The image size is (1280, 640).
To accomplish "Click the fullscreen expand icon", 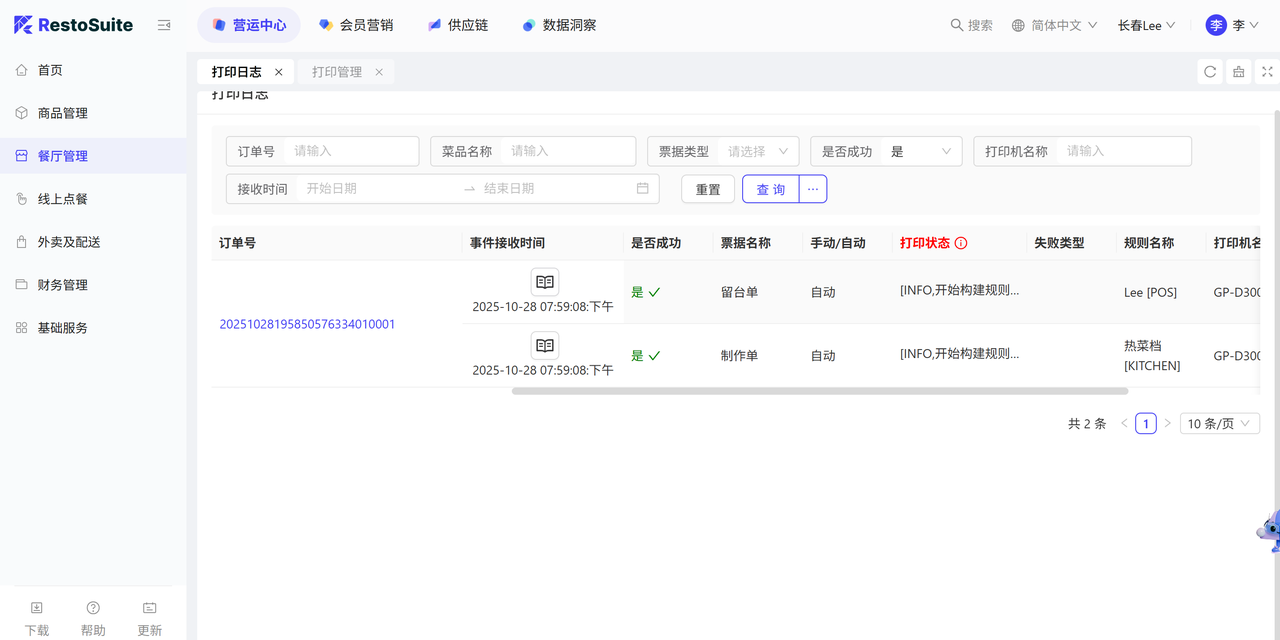I will [x=1267, y=72].
